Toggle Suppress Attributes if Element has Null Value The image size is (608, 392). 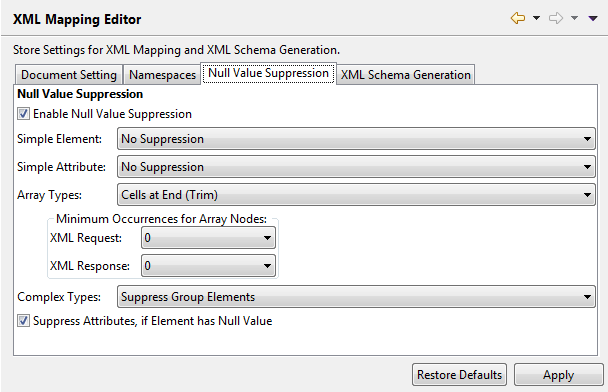(23, 321)
